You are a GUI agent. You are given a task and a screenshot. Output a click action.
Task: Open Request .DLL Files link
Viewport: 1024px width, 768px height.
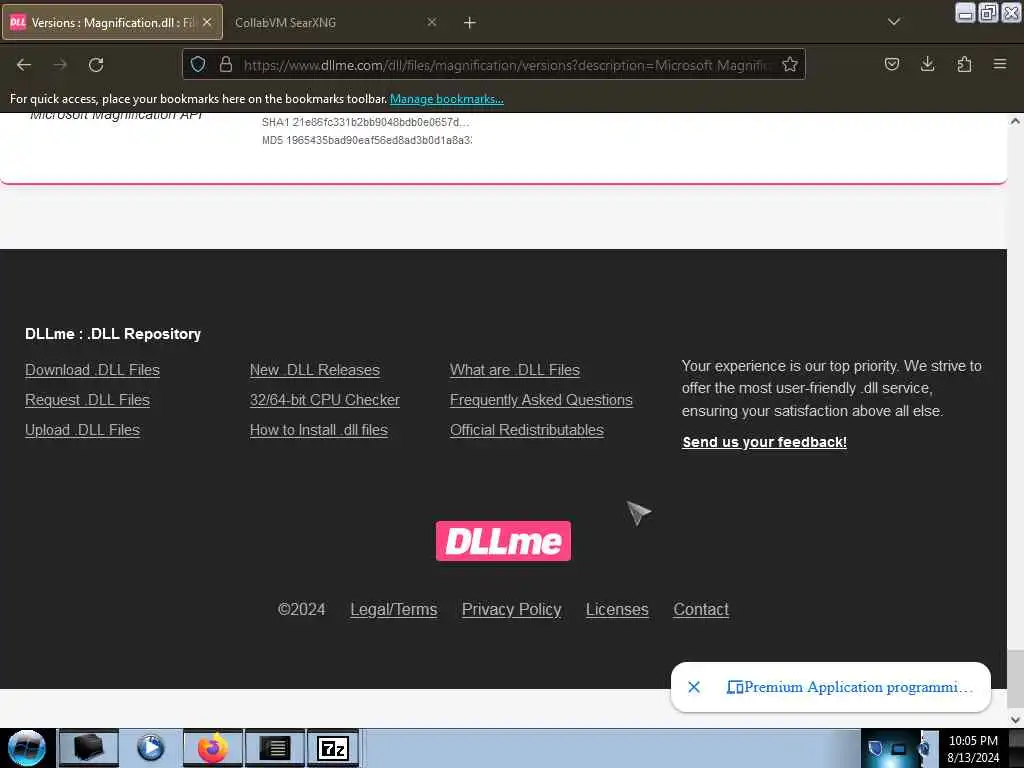pos(87,400)
